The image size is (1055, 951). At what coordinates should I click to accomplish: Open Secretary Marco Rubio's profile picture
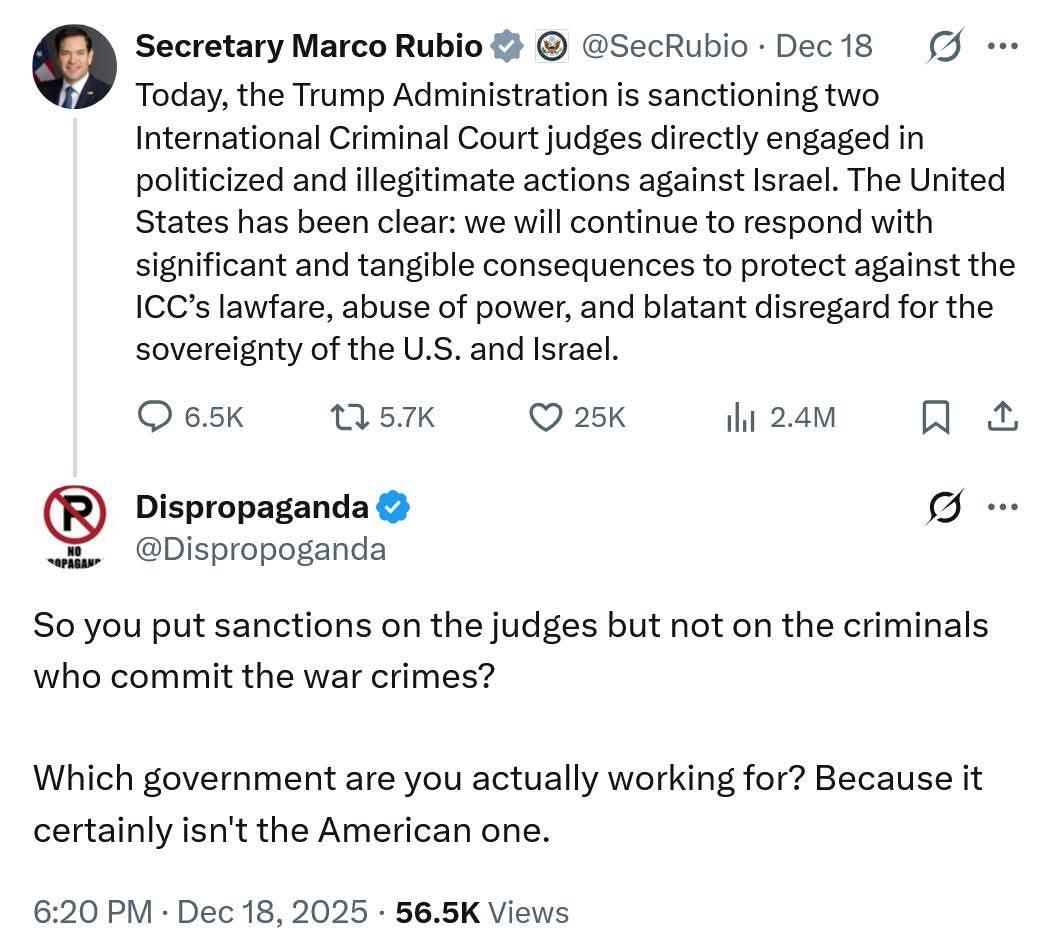(x=74, y=68)
